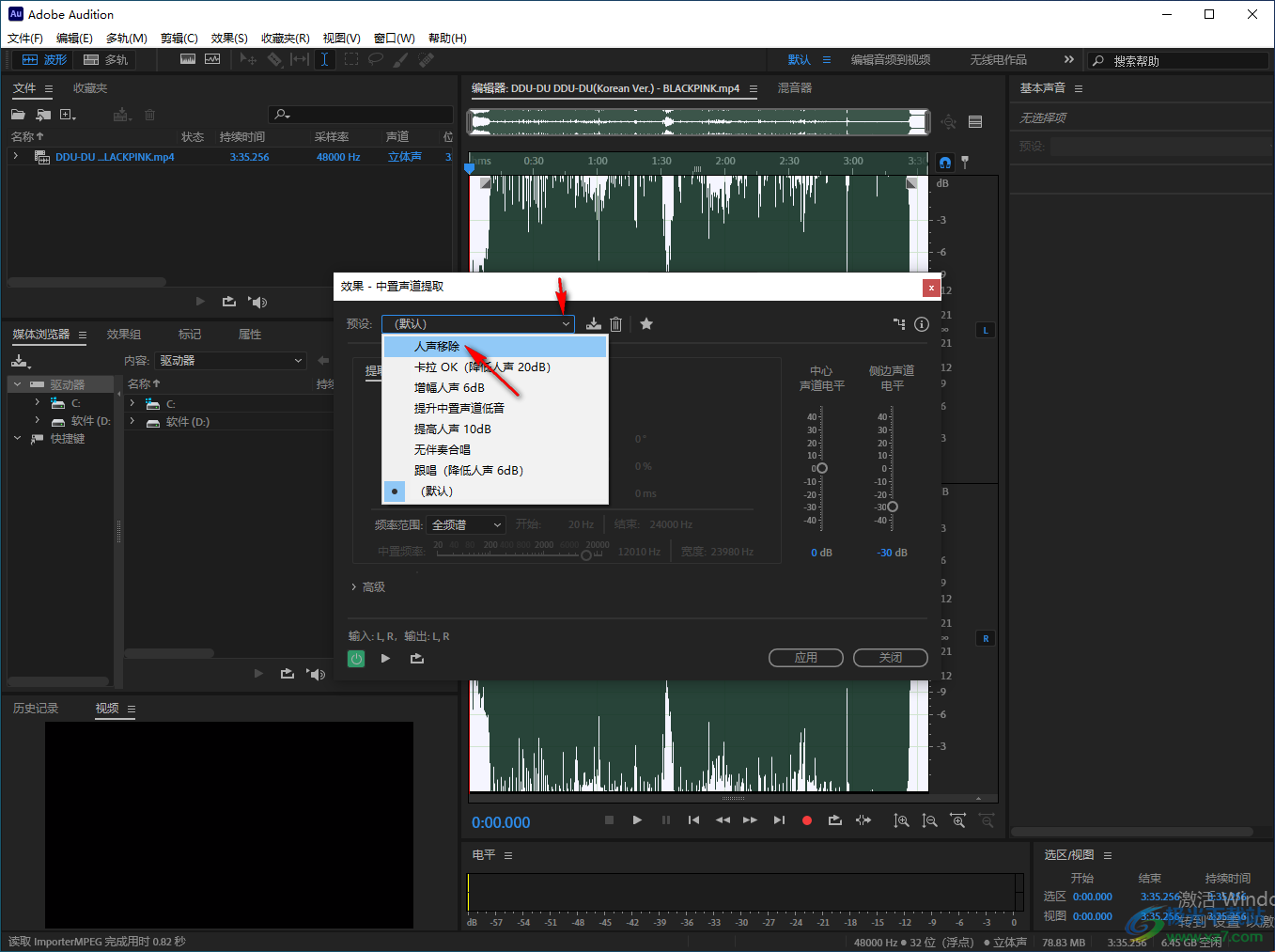Select the Paintbrush Selection tool
The image size is (1275, 952).
click(401, 59)
